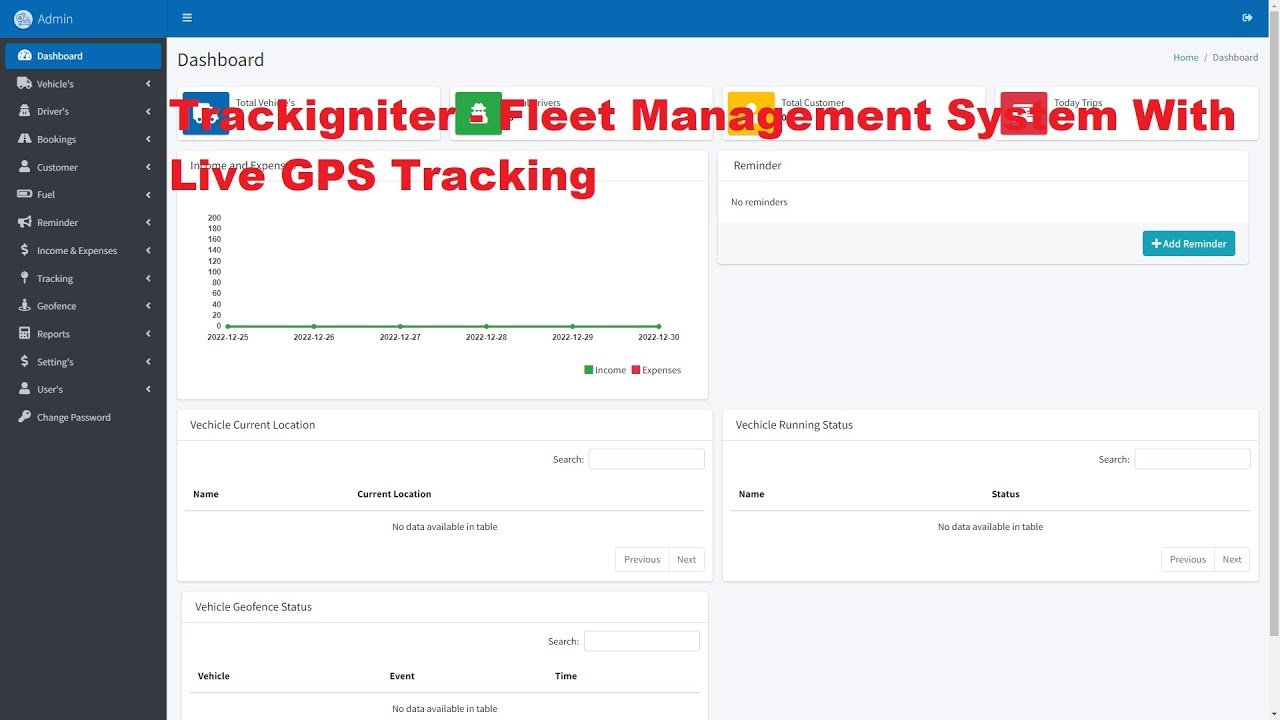Expand the Setting's menu chevron
The width and height of the screenshot is (1280, 720).
[x=148, y=361]
